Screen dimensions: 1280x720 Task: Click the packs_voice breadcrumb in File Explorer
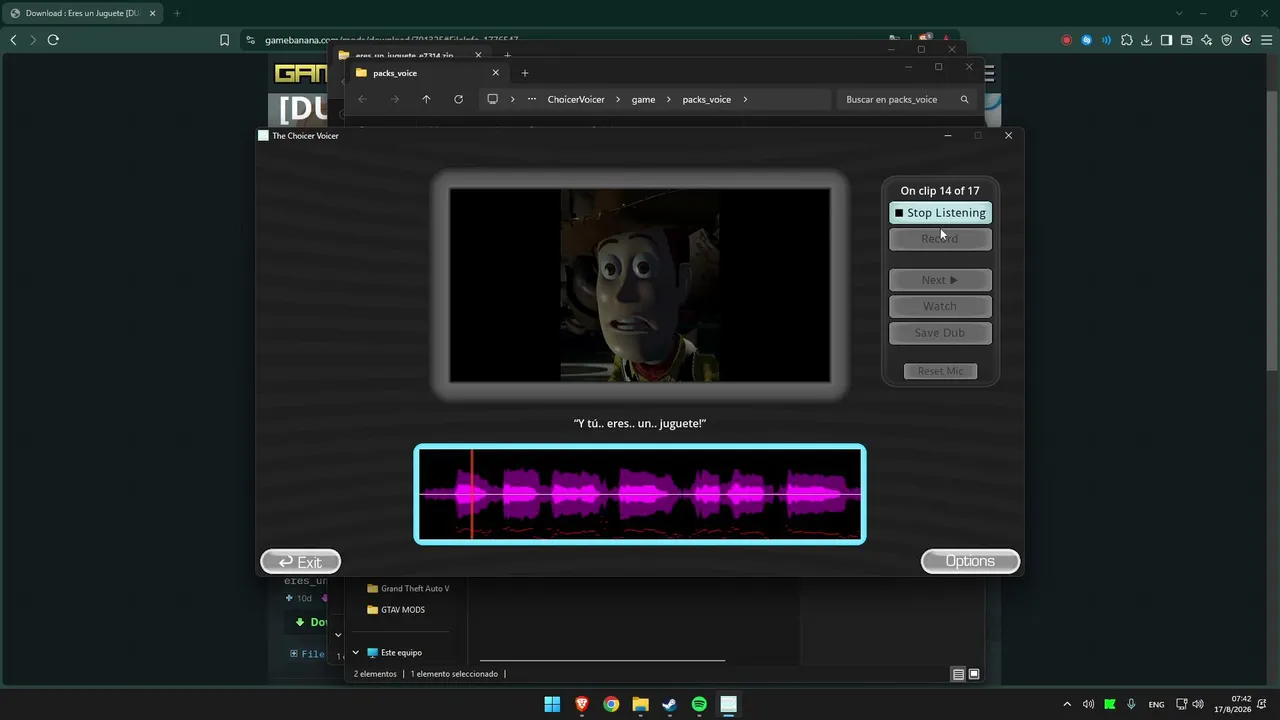tap(707, 100)
